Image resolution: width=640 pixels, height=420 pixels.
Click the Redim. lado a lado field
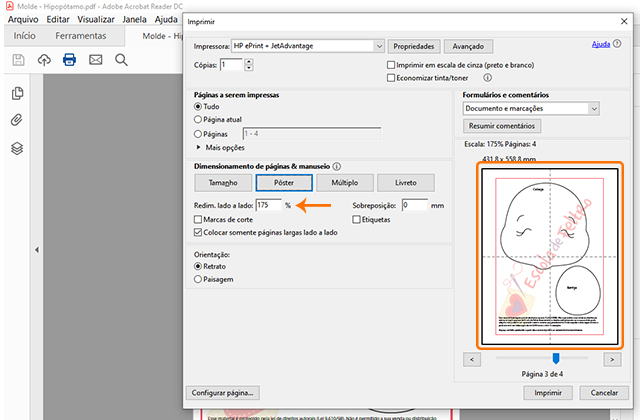[267, 205]
